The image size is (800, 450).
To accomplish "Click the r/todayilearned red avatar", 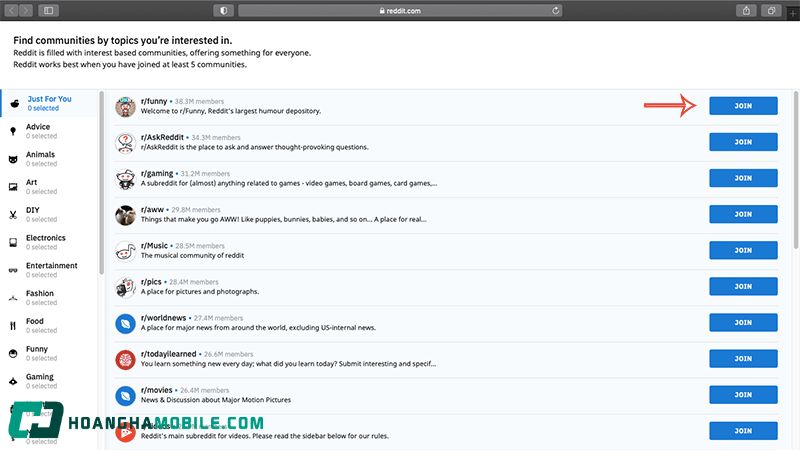I will [125, 360].
